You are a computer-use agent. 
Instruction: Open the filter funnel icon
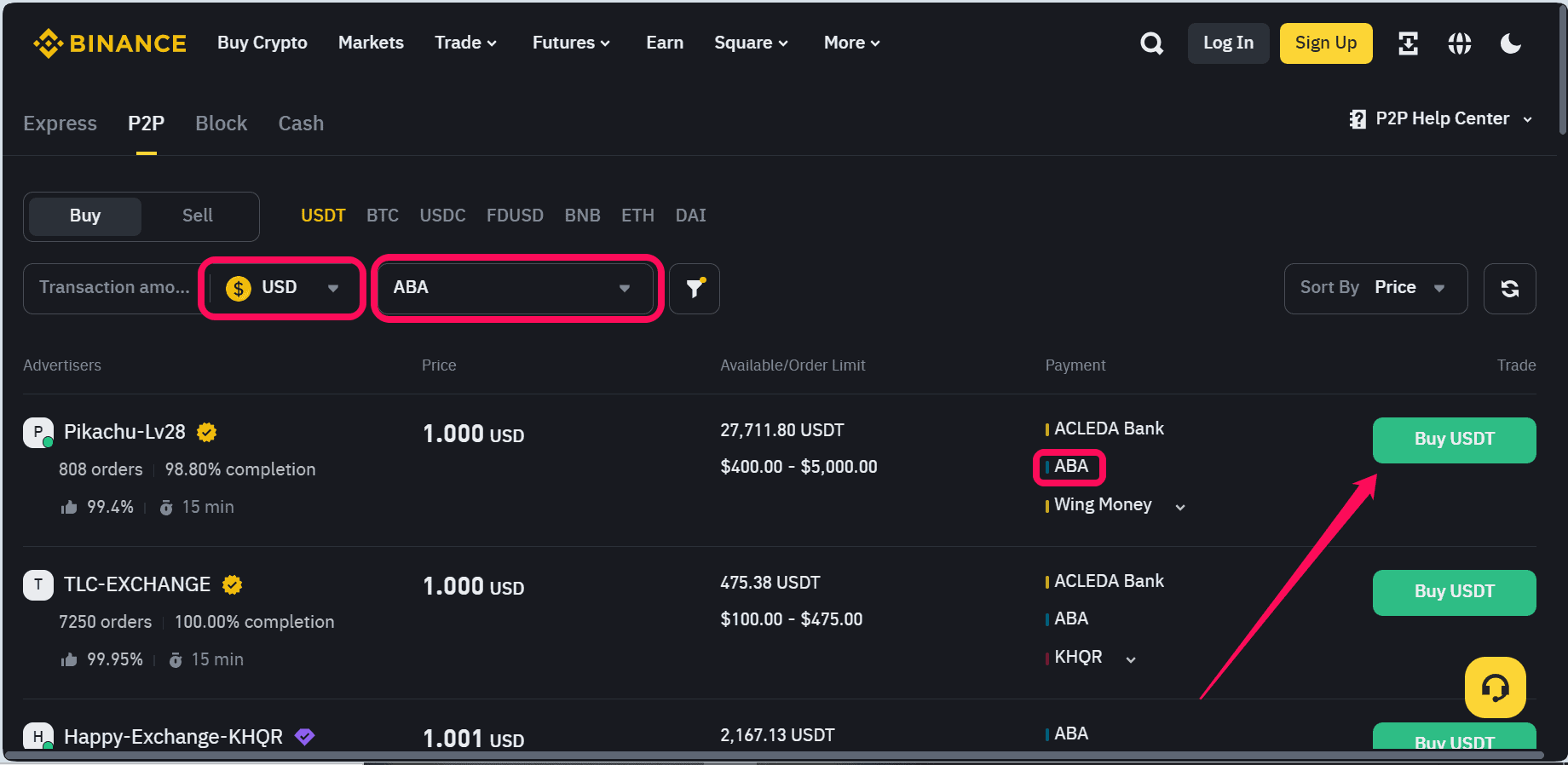pyautogui.click(x=695, y=288)
